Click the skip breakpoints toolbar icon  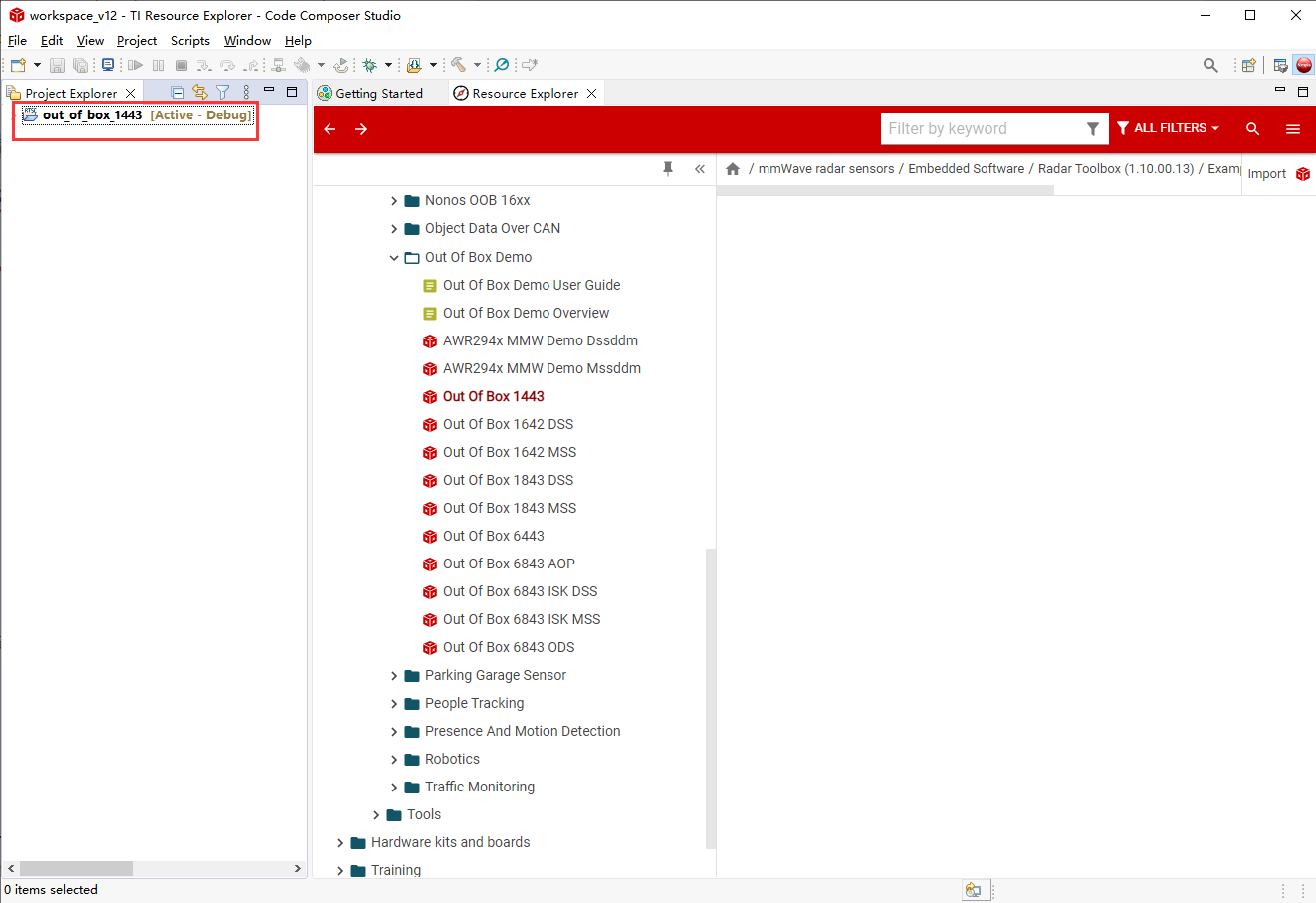[502, 65]
